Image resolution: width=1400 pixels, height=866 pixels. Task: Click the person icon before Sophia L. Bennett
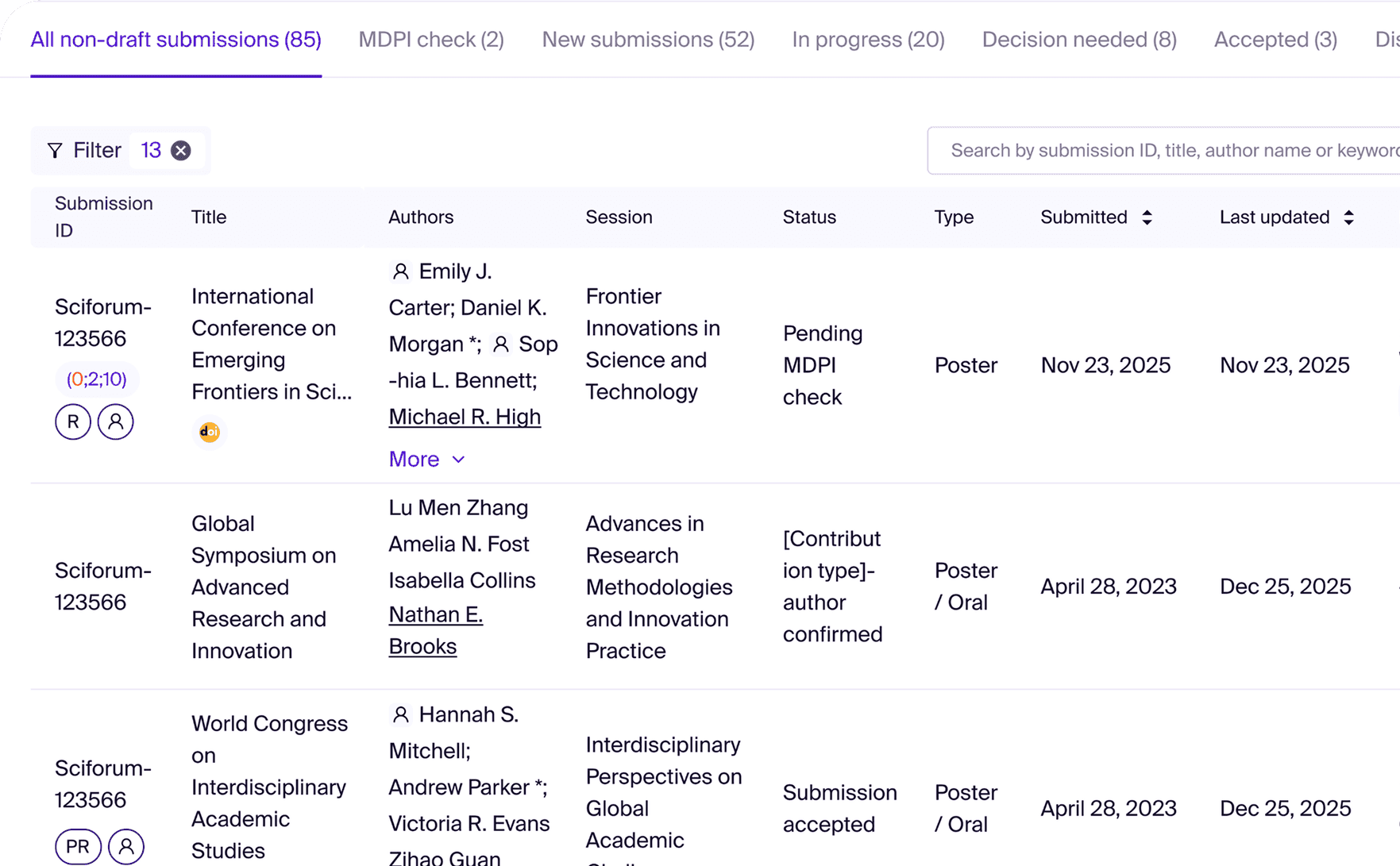tap(500, 344)
